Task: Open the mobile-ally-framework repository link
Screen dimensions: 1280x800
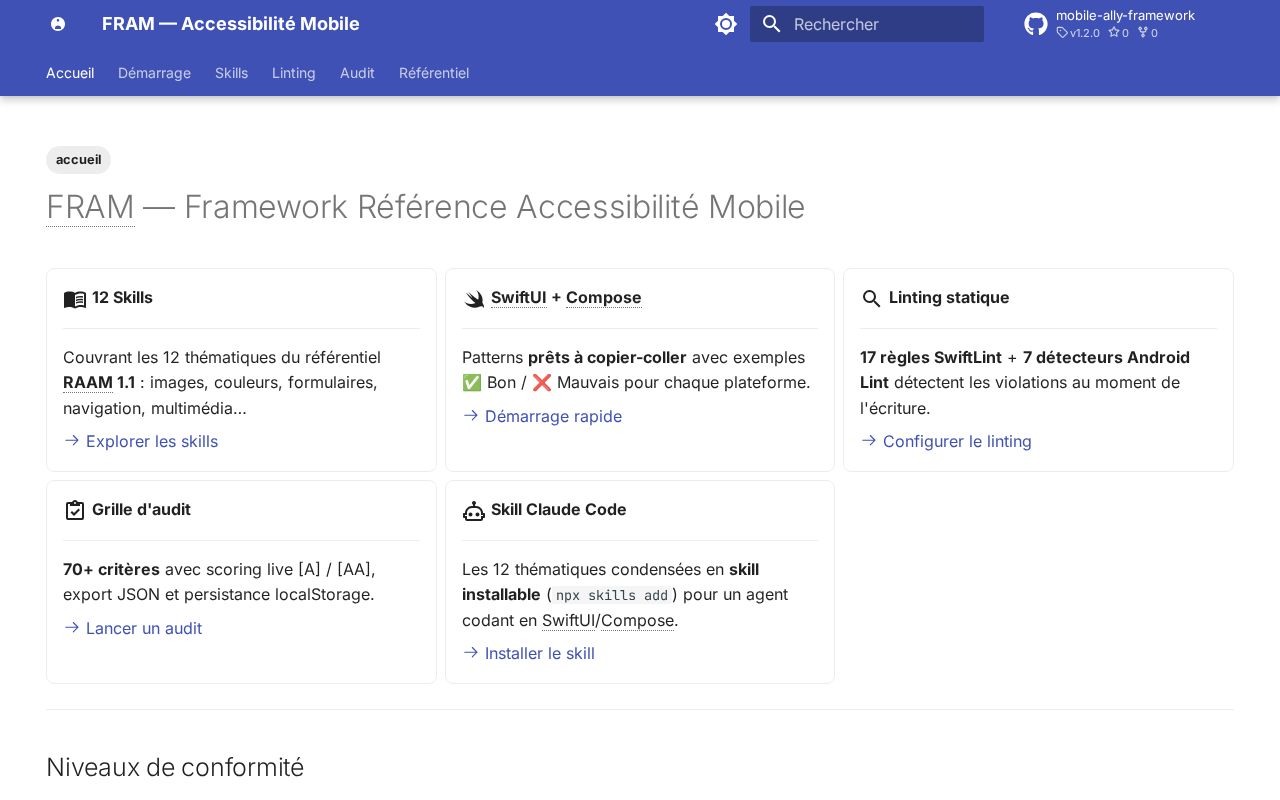Action: click(1125, 15)
